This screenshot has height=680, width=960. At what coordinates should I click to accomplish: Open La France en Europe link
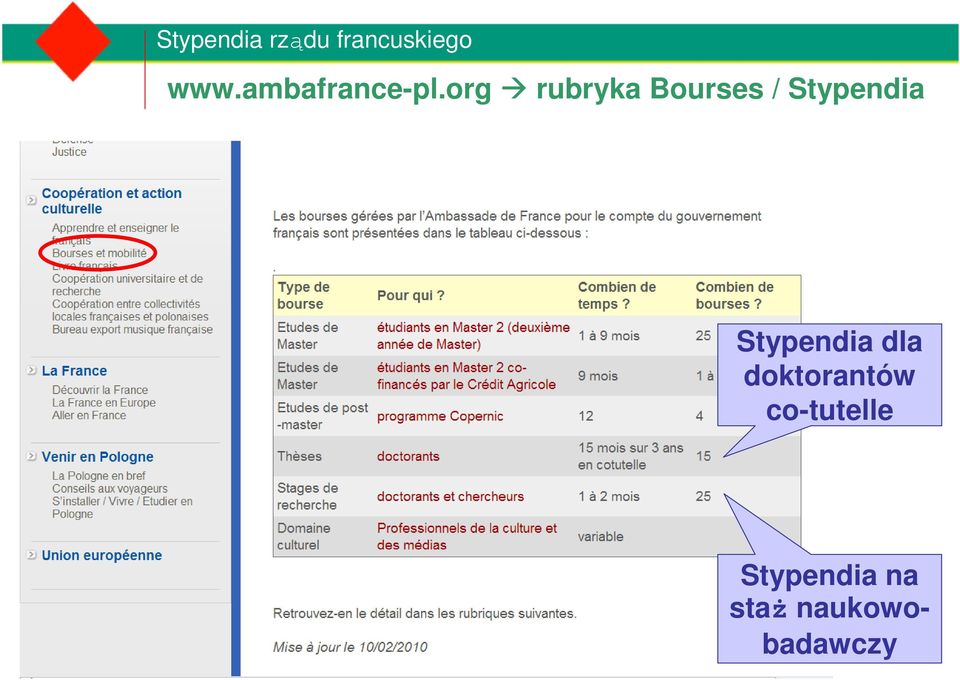click(103, 403)
